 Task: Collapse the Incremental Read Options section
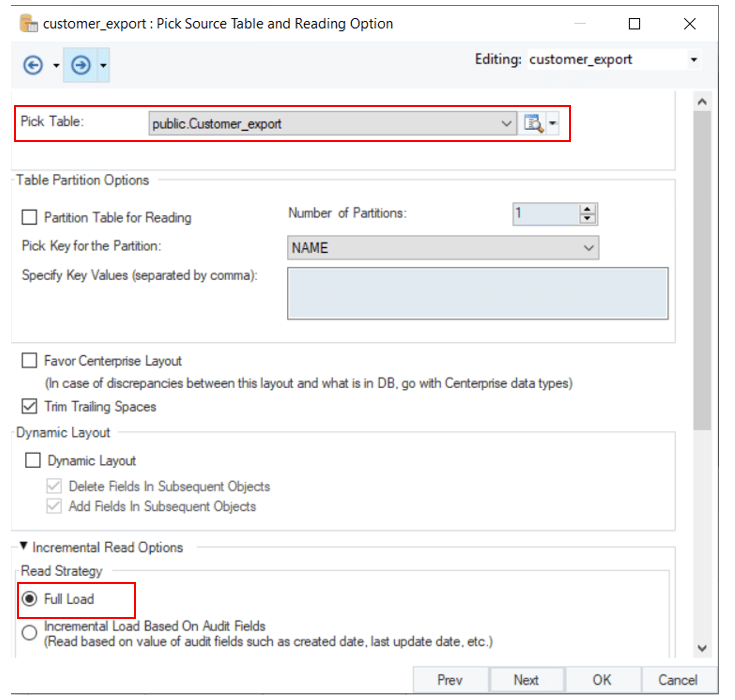pyautogui.click(x=23, y=546)
